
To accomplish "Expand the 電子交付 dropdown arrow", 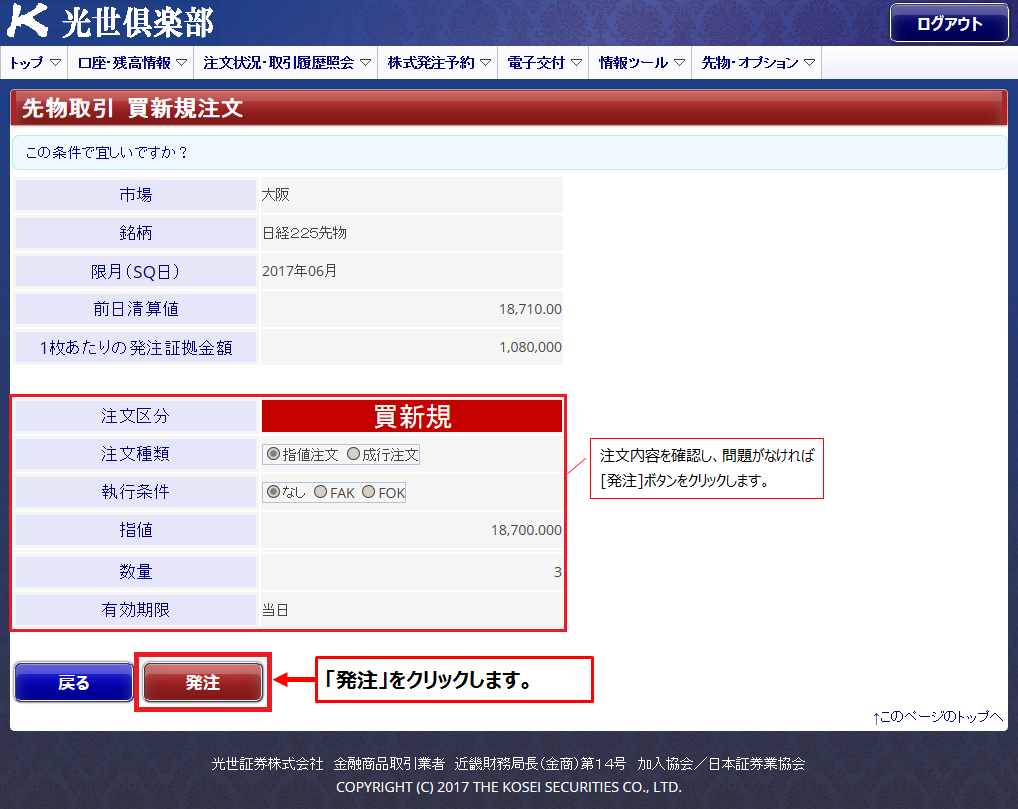I will [577, 62].
